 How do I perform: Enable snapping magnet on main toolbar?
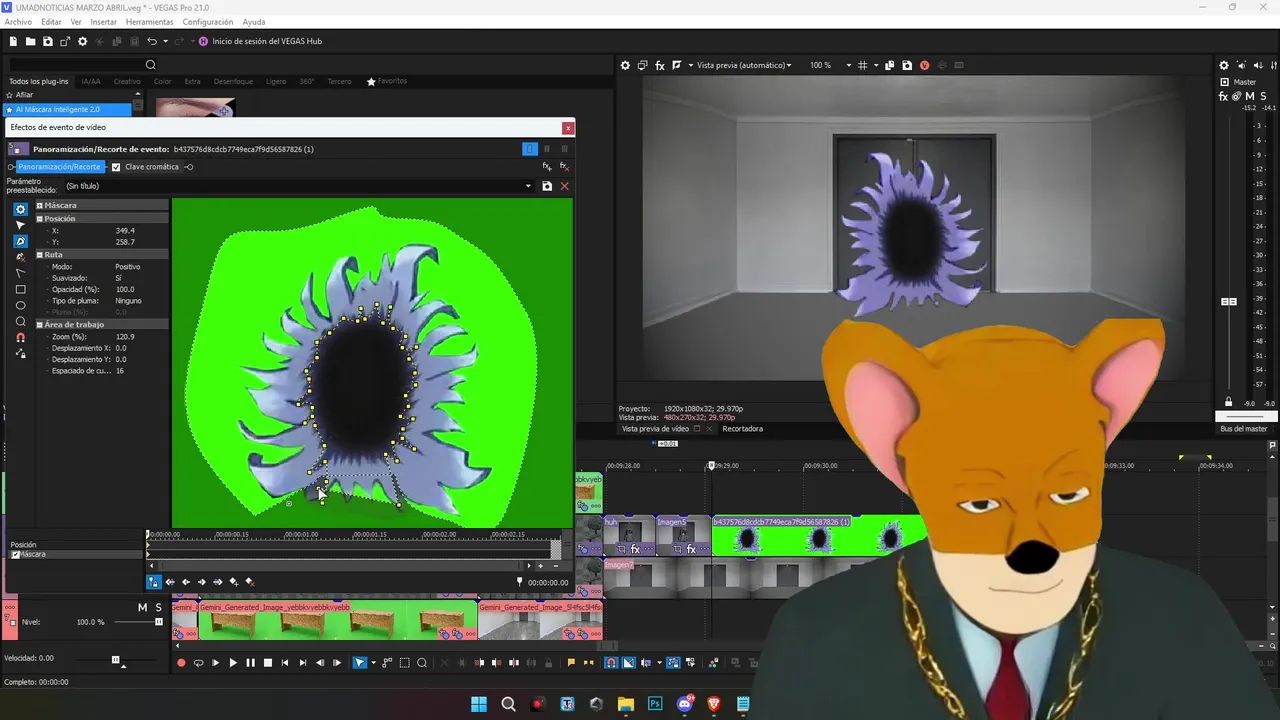click(611, 662)
